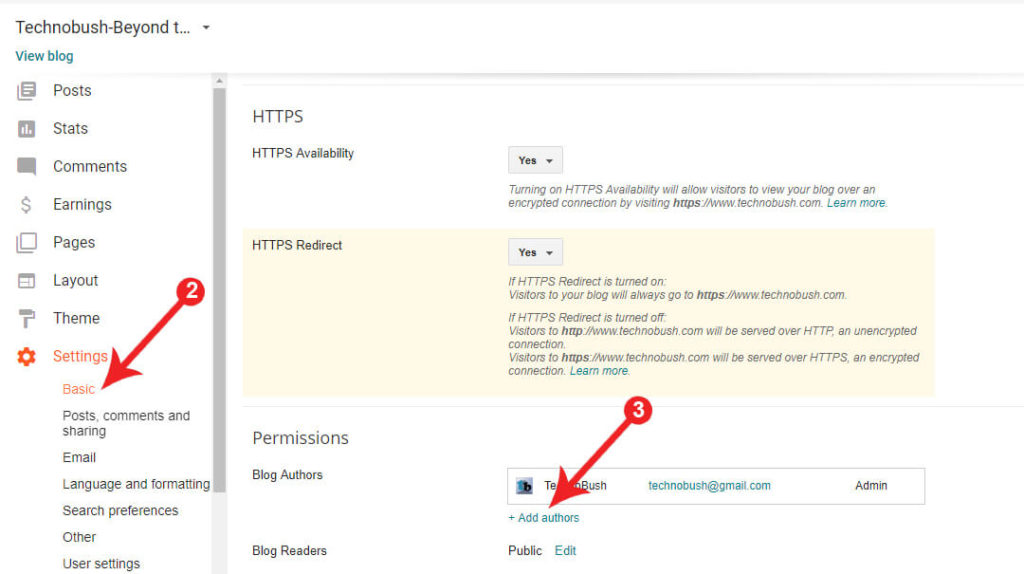The height and width of the screenshot is (574, 1024).
Task: Click the HTTPS Redirect label
Action: 297,245
